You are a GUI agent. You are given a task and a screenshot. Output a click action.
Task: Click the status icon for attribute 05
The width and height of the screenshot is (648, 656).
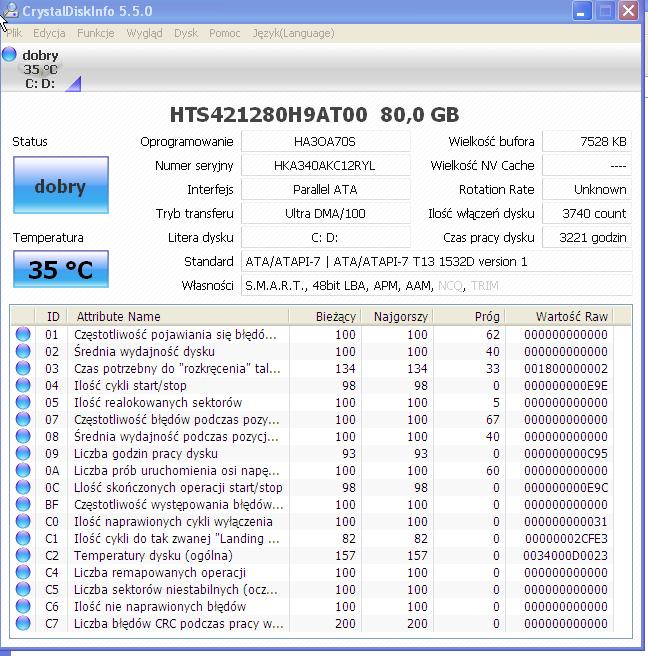(23, 402)
